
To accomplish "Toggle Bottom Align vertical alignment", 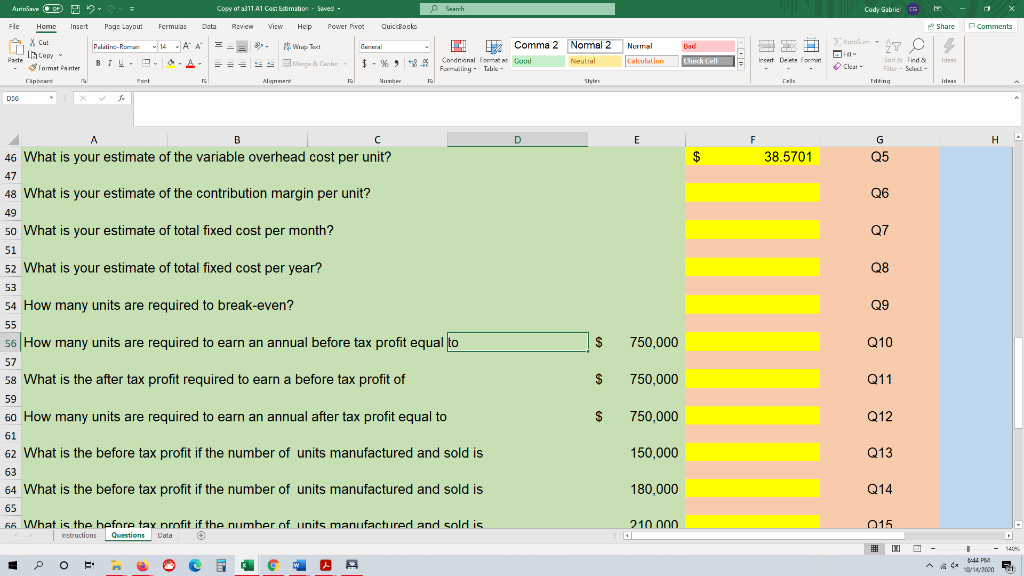I will pyautogui.click(x=242, y=46).
